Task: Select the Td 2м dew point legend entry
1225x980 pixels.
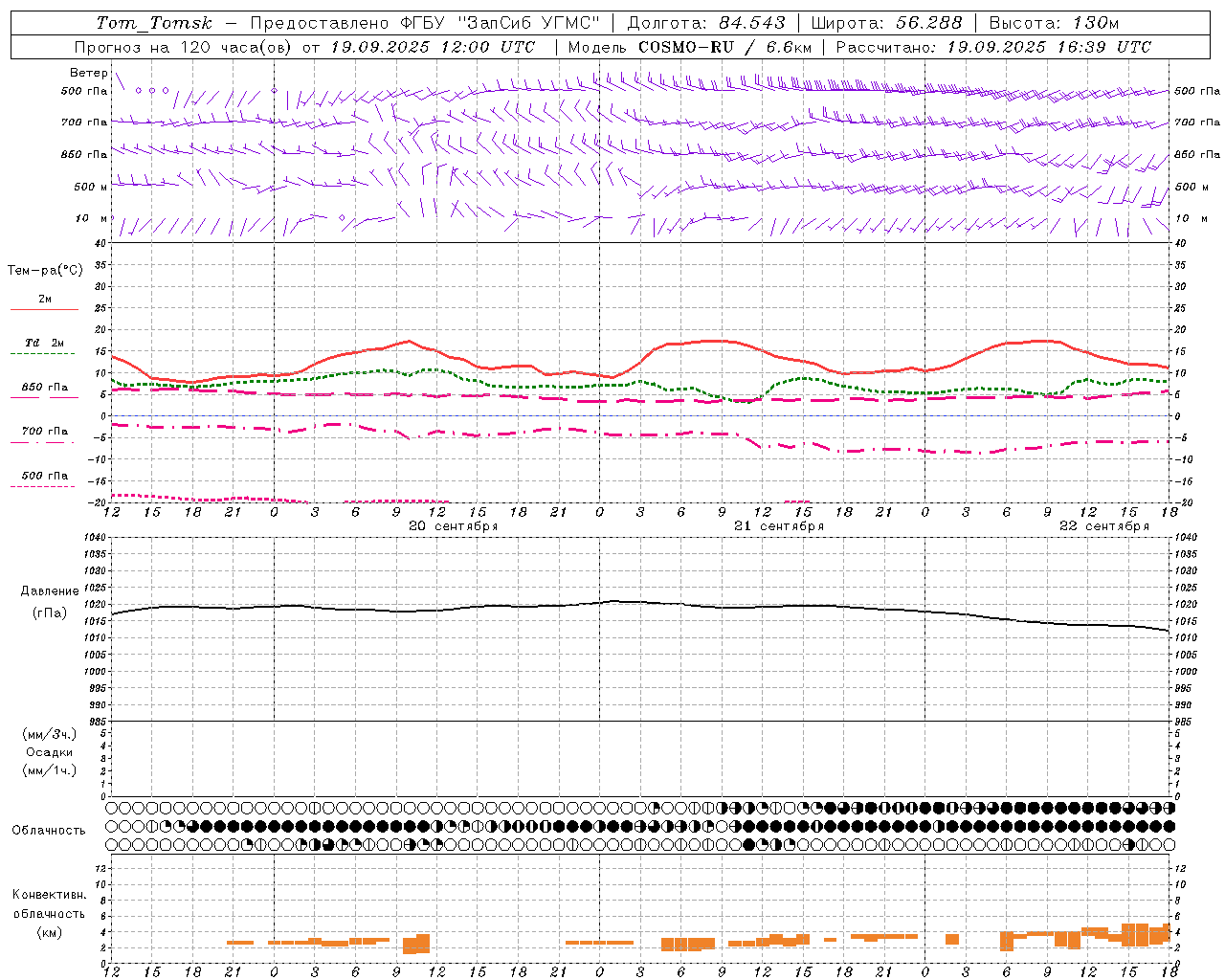Action: coord(45,343)
